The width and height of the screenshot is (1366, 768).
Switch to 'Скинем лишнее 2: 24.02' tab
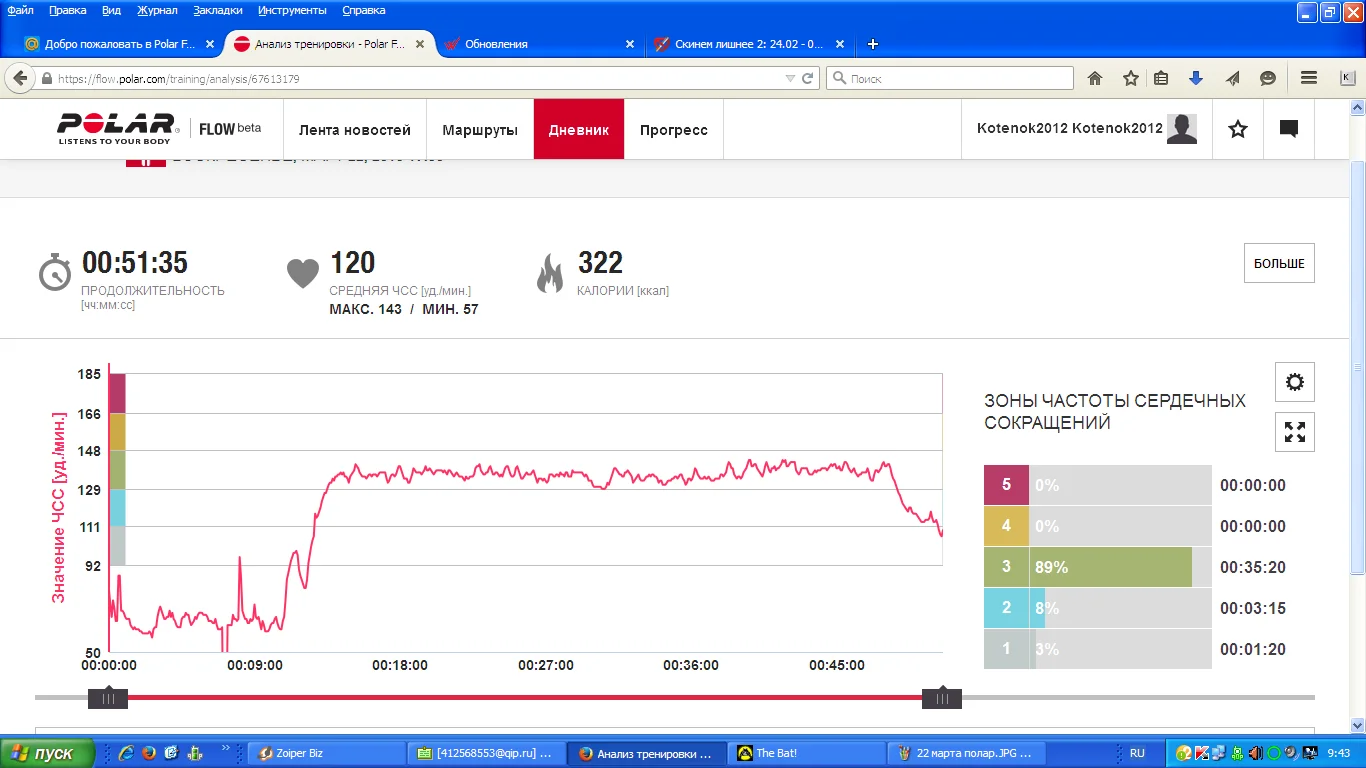(750, 44)
